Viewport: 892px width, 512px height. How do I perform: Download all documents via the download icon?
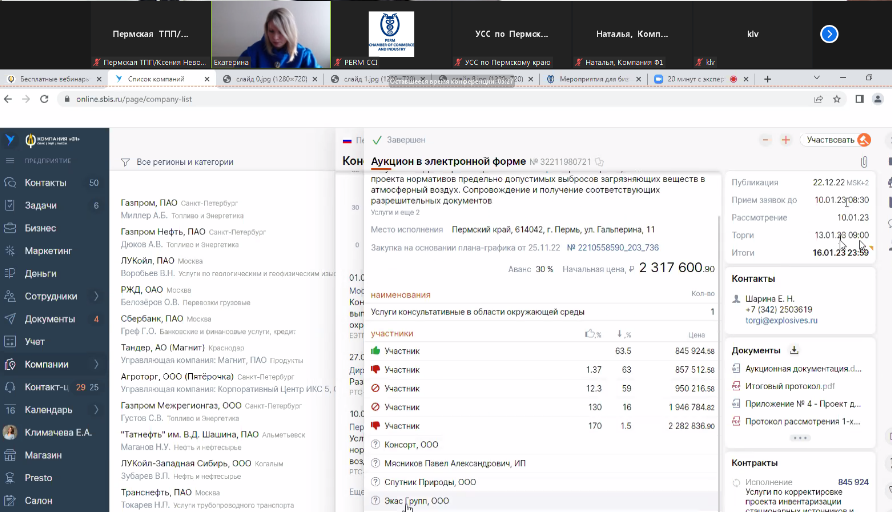pyautogui.click(x=794, y=350)
